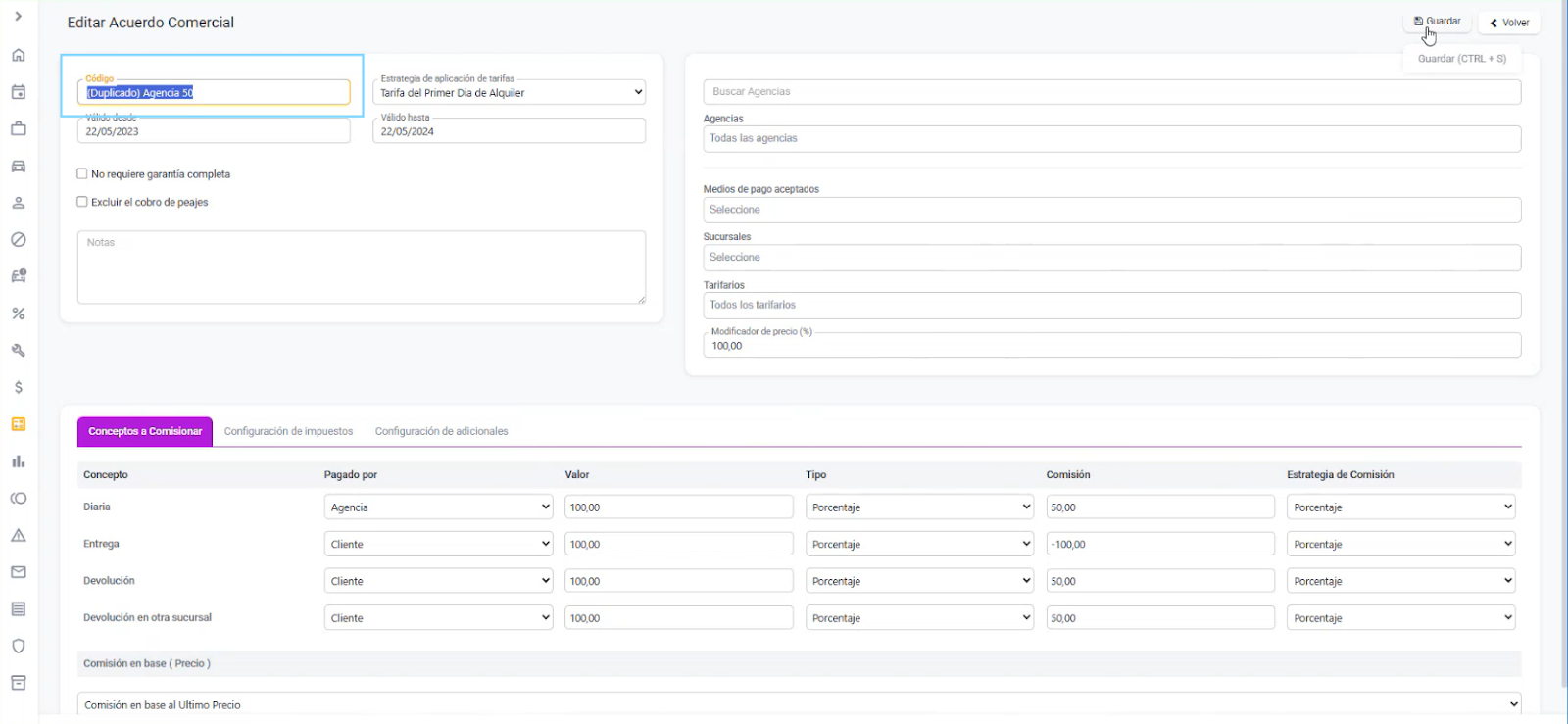Click the dollar sign icon in sidebar
The width and height of the screenshot is (1568, 724).
pos(18,387)
